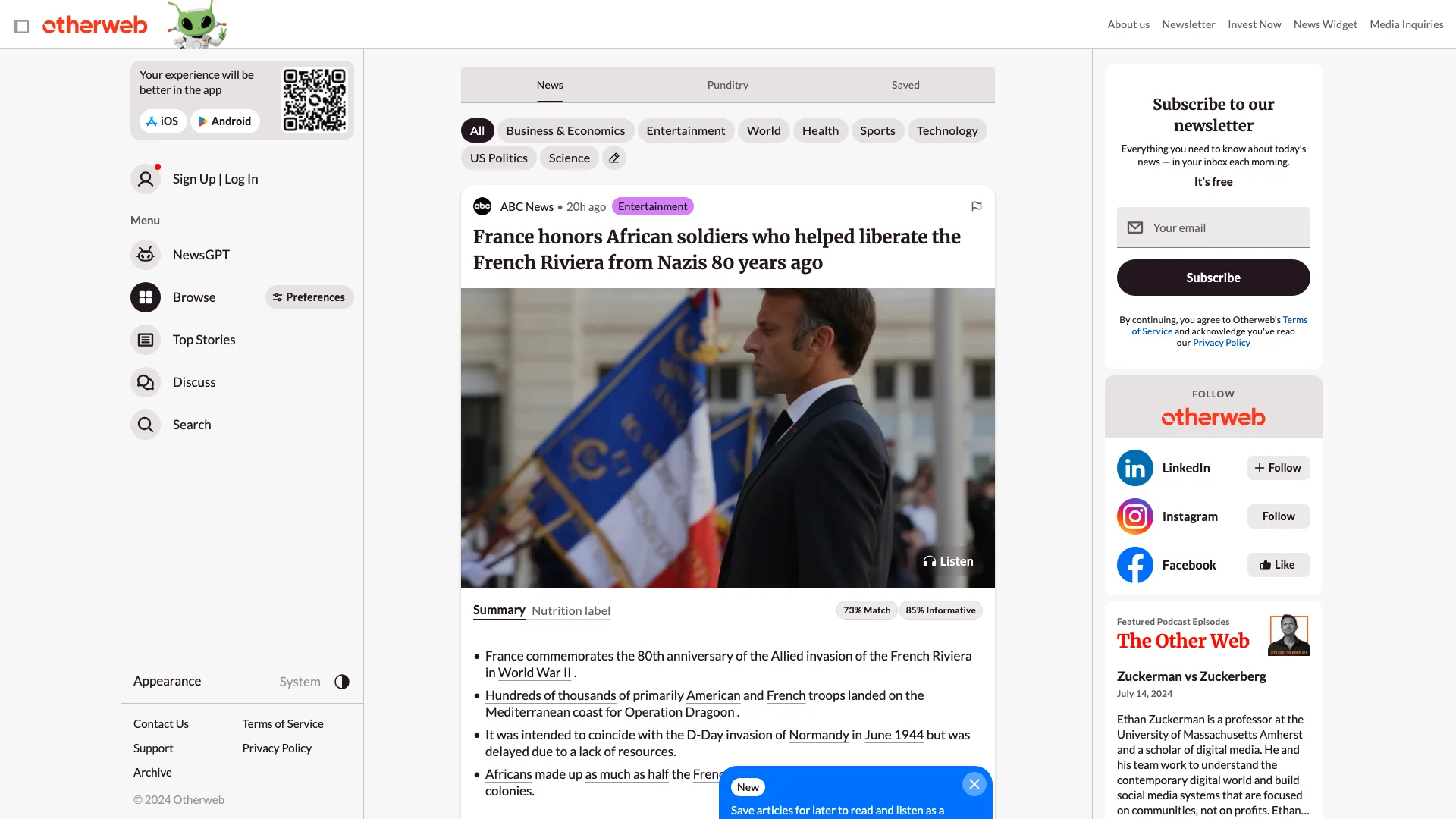Click the flag/bookmark icon on article
Viewport: 1456px width, 819px height.
976,206
